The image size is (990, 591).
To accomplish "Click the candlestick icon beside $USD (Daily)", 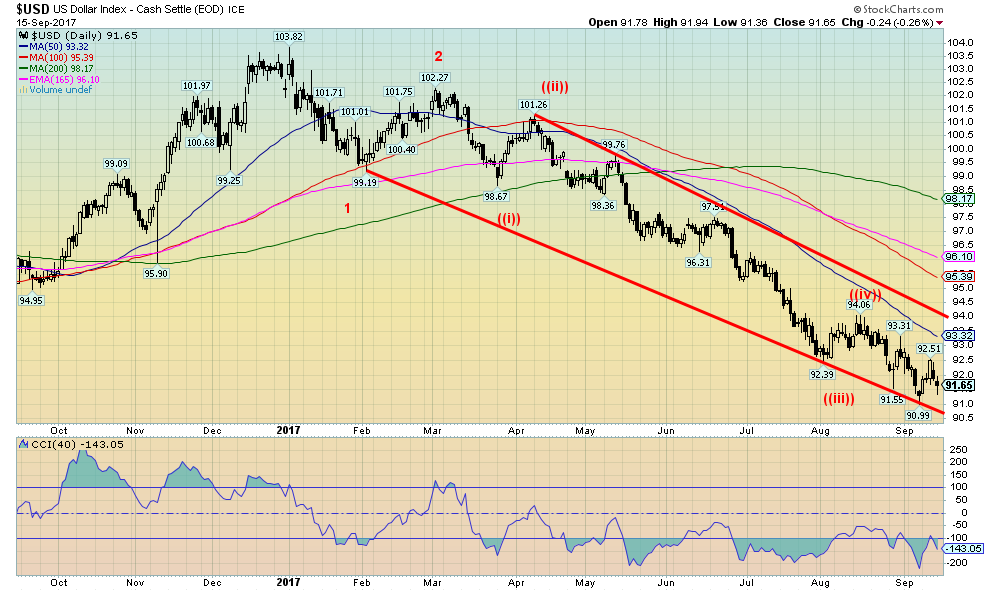I will 23,35.
